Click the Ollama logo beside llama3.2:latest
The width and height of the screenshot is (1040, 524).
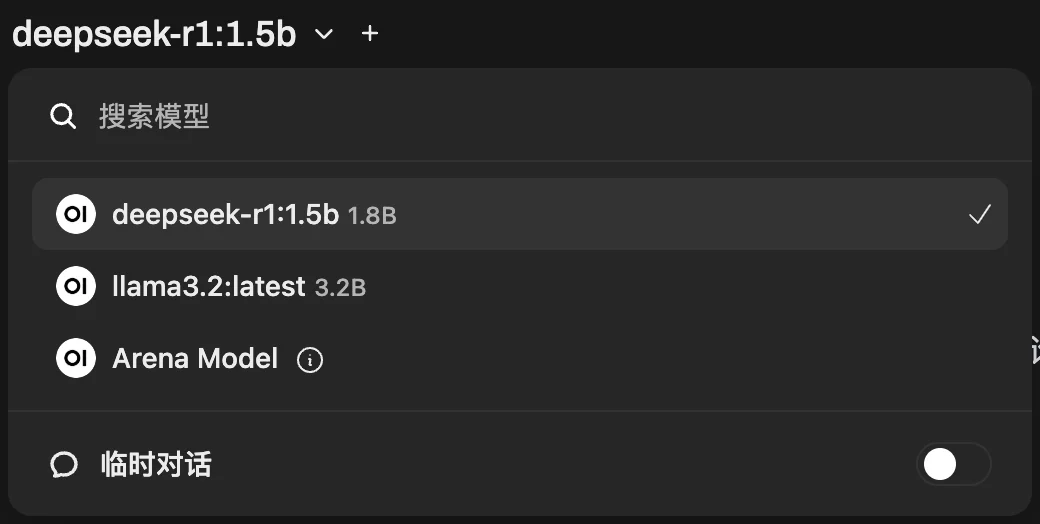[x=76, y=286]
